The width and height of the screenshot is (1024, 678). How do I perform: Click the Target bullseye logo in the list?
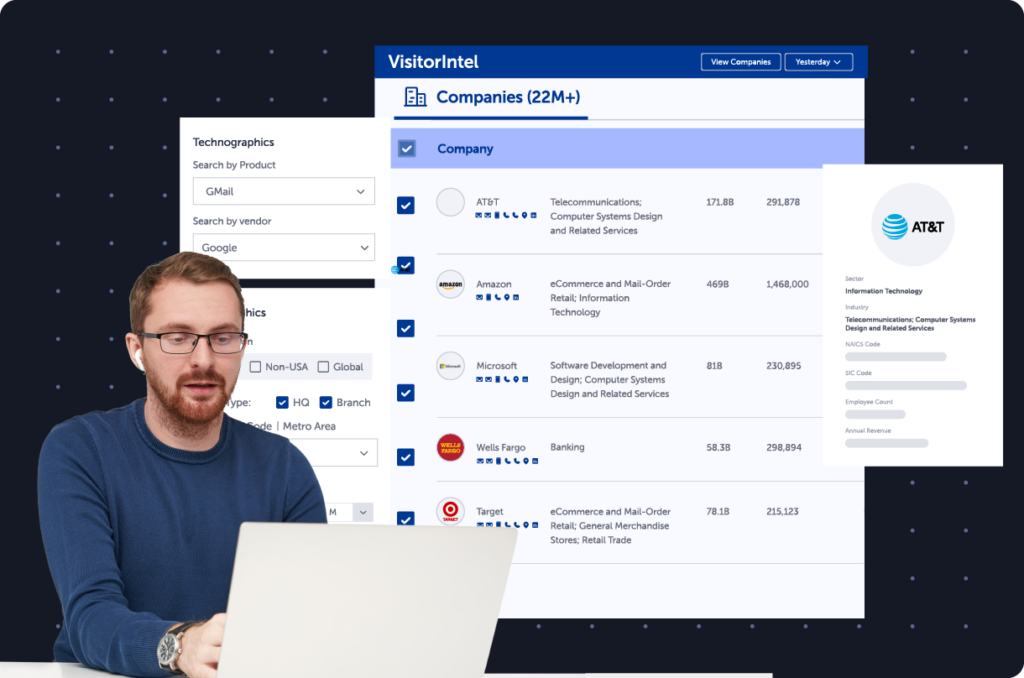(x=450, y=511)
